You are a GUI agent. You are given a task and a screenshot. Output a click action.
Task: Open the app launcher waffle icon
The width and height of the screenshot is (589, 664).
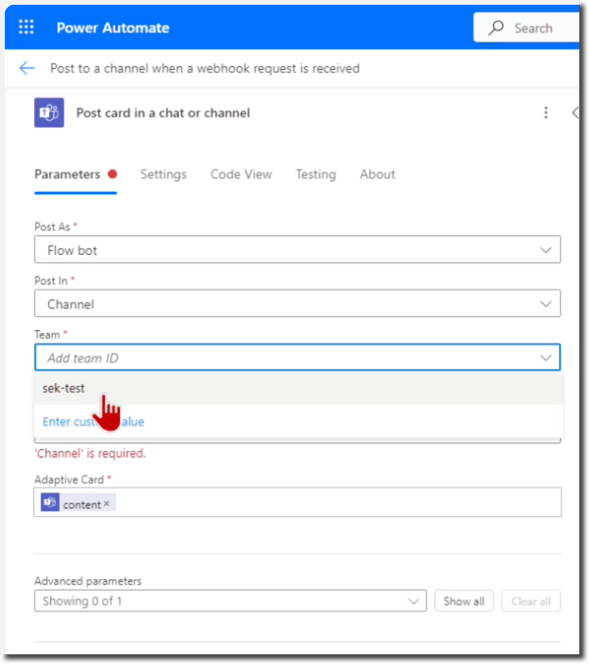[x=26, y=27]
